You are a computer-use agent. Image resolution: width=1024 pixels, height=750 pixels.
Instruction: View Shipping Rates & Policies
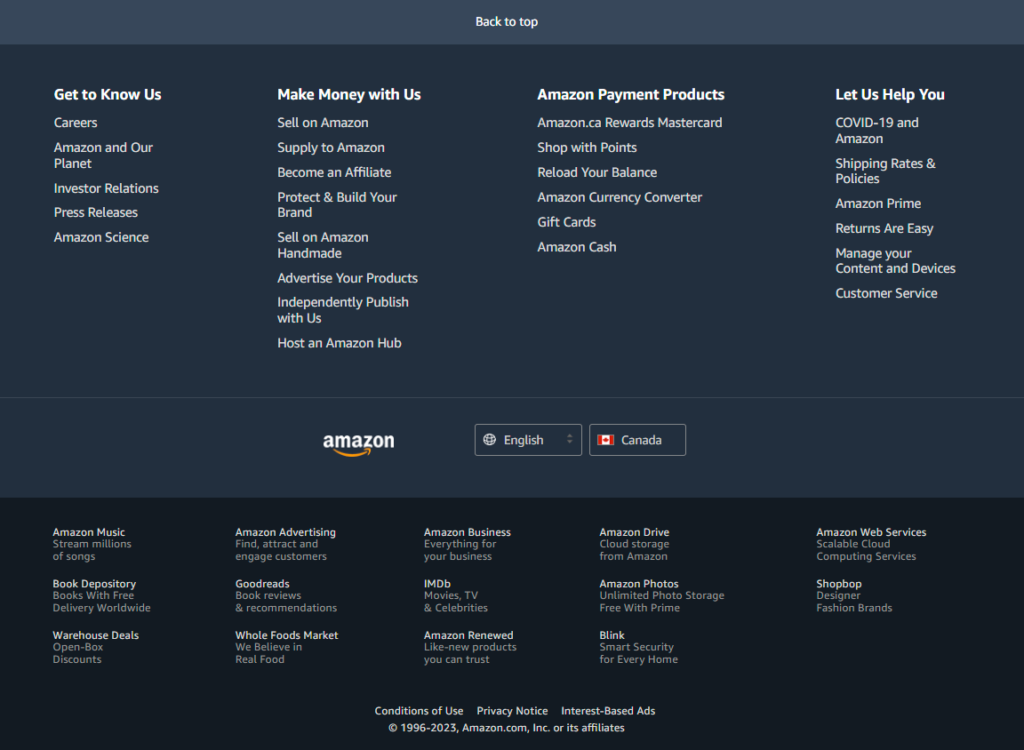pos(886,171)
